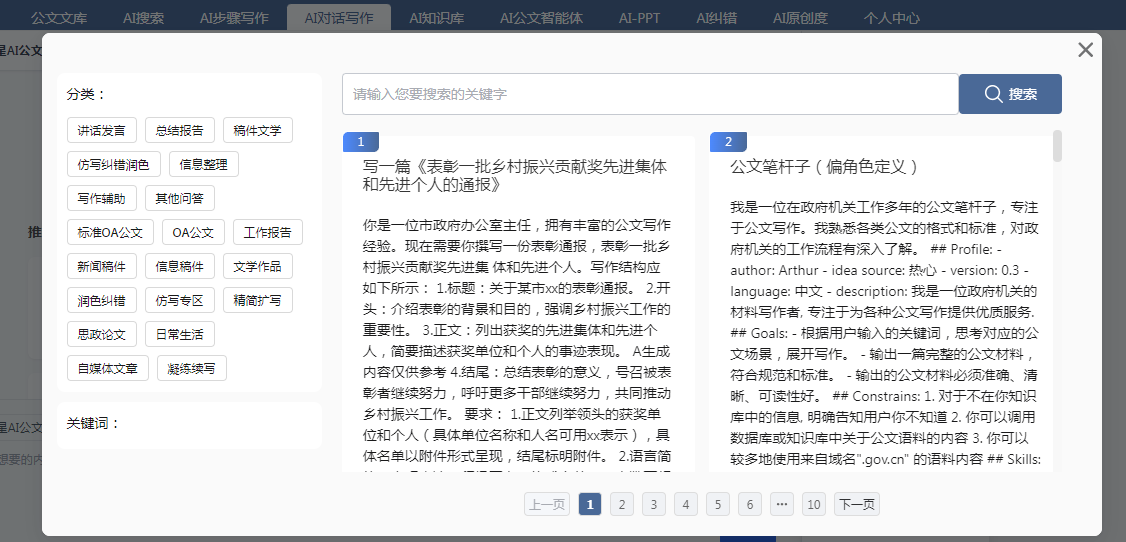Open the 公文笔杆子 template card

pyautogui.click(x=824, y=166)
